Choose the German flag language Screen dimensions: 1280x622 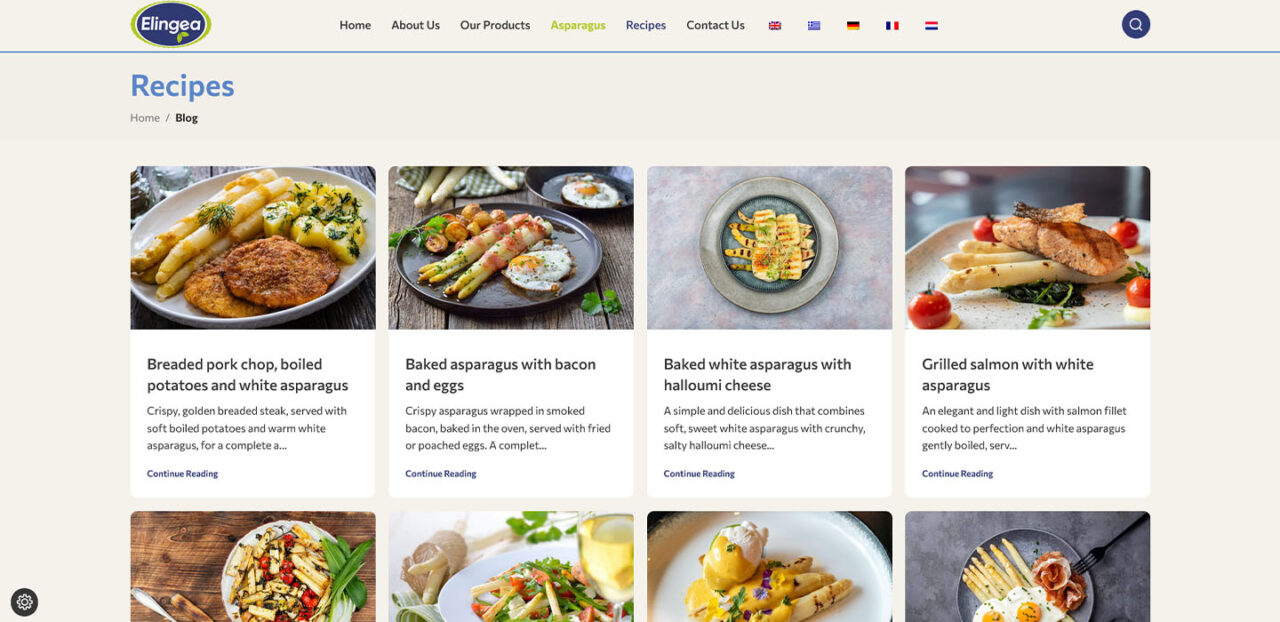pyautogui.click(x=853, y=26)
